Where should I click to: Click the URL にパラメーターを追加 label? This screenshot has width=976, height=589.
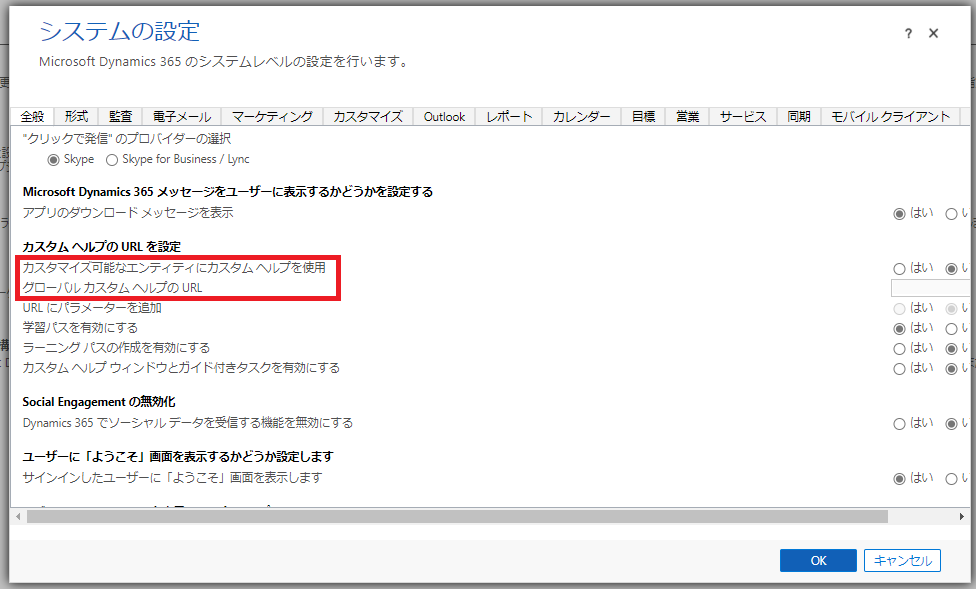[92, 308]
